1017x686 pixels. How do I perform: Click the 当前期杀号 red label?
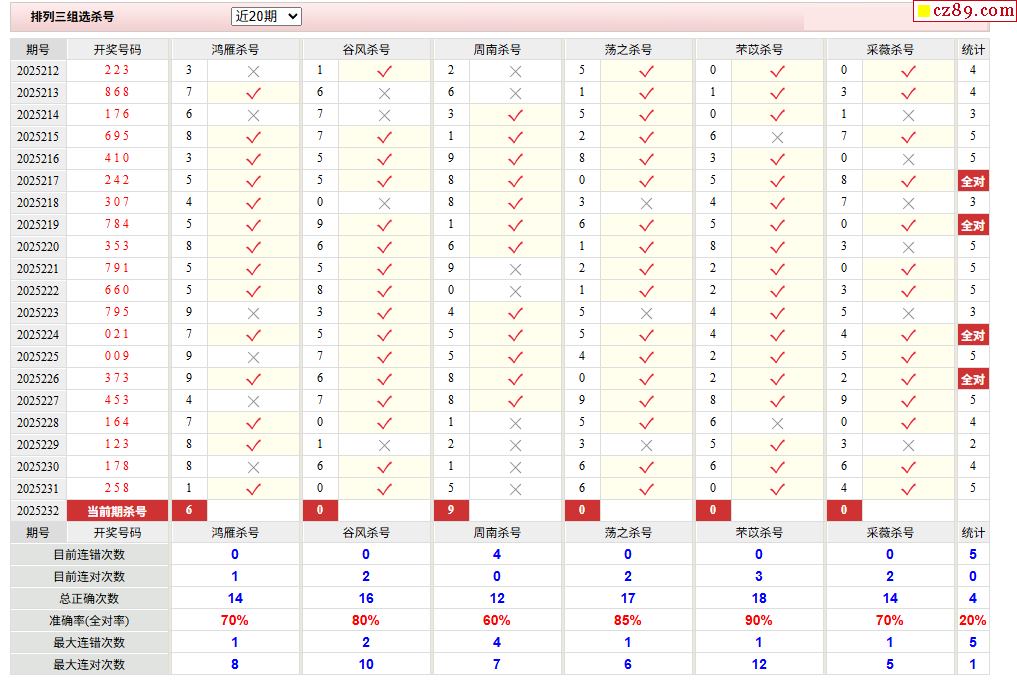coord(117,511)
